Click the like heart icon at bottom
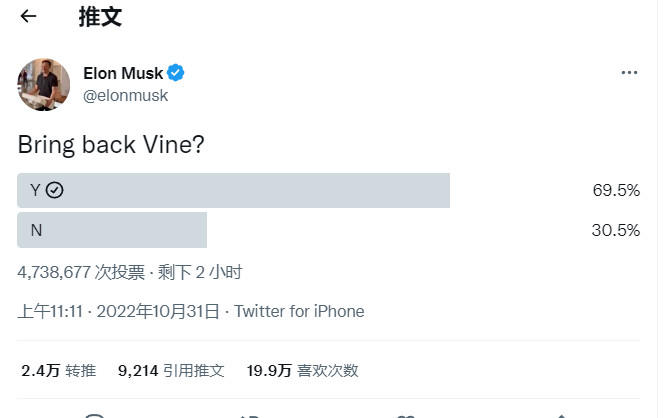 coord(406,416)
